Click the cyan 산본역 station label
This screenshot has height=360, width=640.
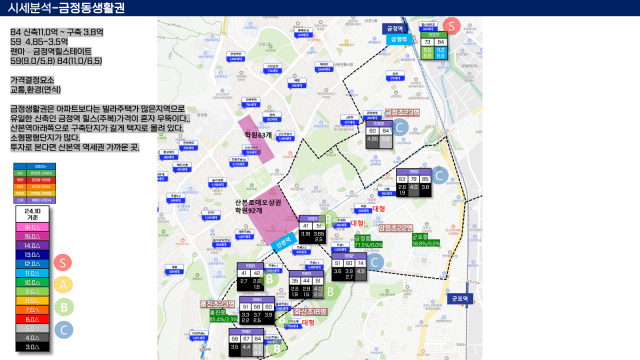coord(284,243)
